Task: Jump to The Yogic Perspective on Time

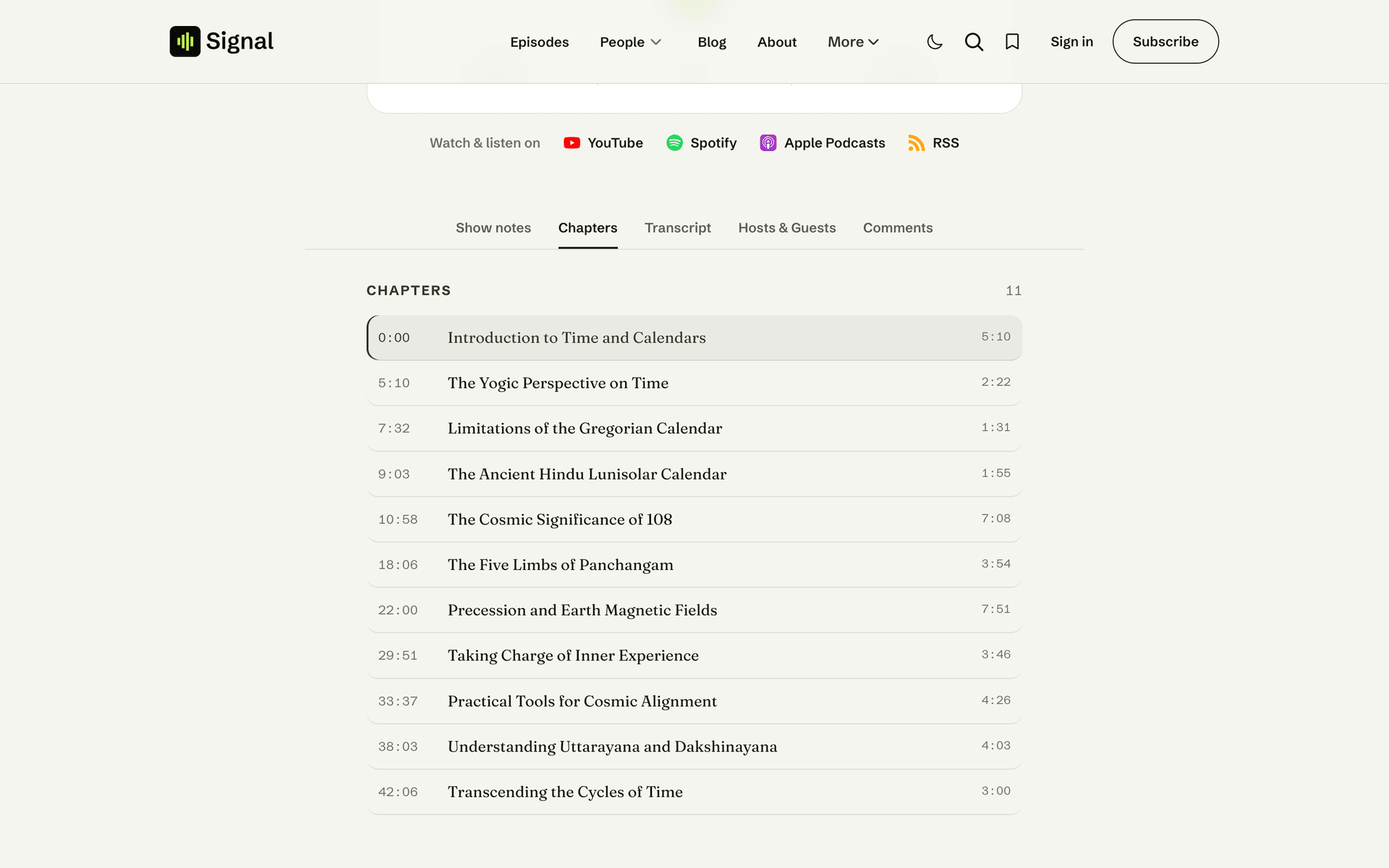Action: coord(694,383)
